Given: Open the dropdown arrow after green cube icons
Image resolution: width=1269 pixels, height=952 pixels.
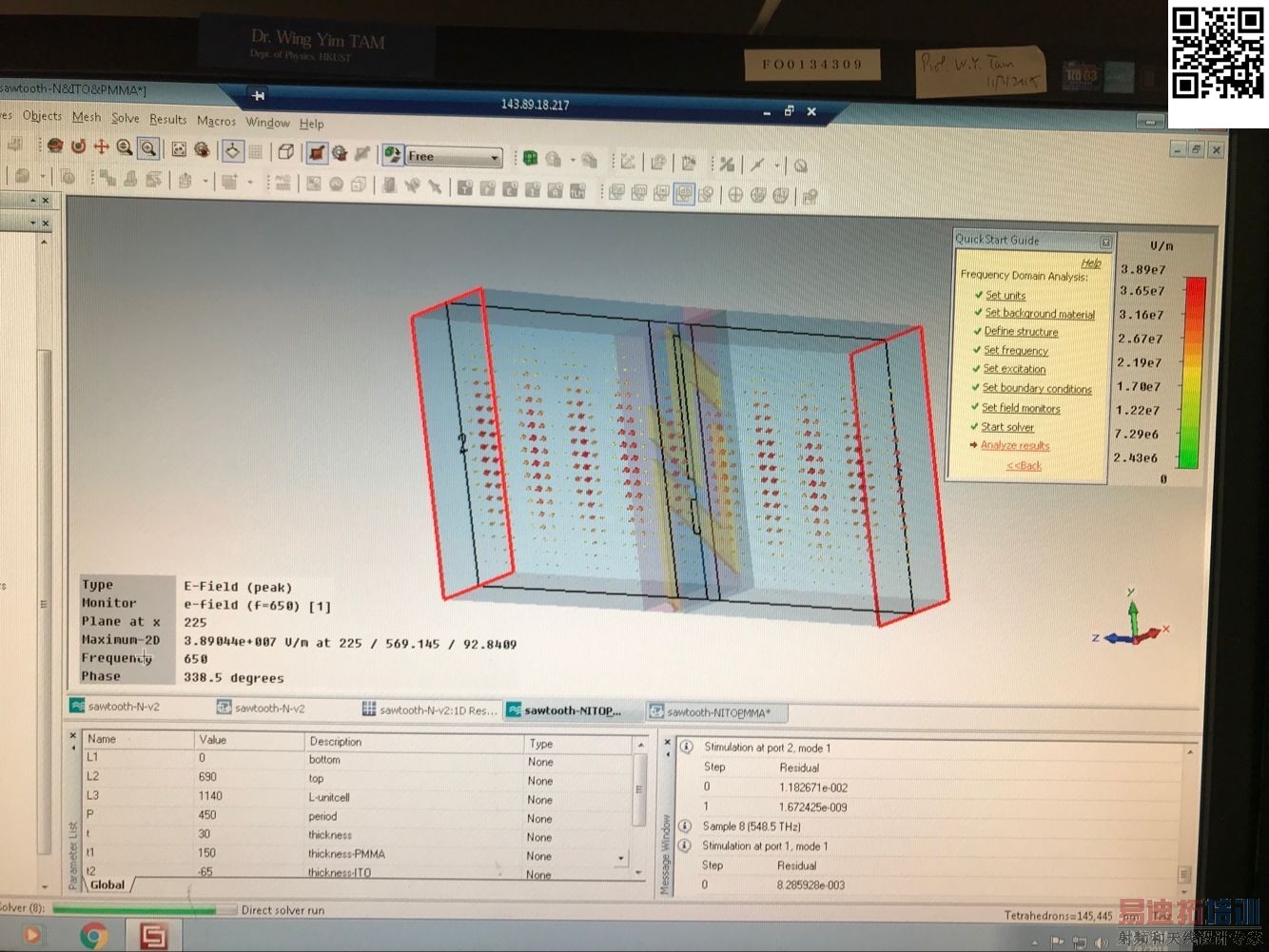Looking at the screenshot, I should coord(573,160).
